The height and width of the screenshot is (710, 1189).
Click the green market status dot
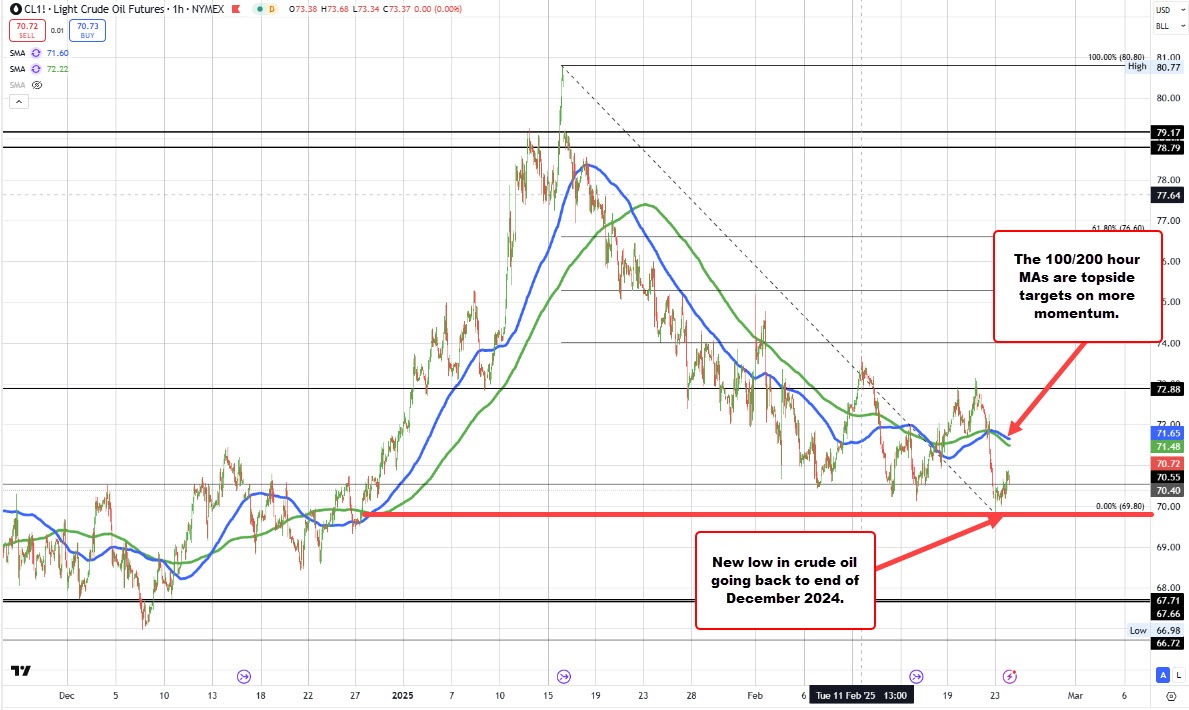click(259, 9)
